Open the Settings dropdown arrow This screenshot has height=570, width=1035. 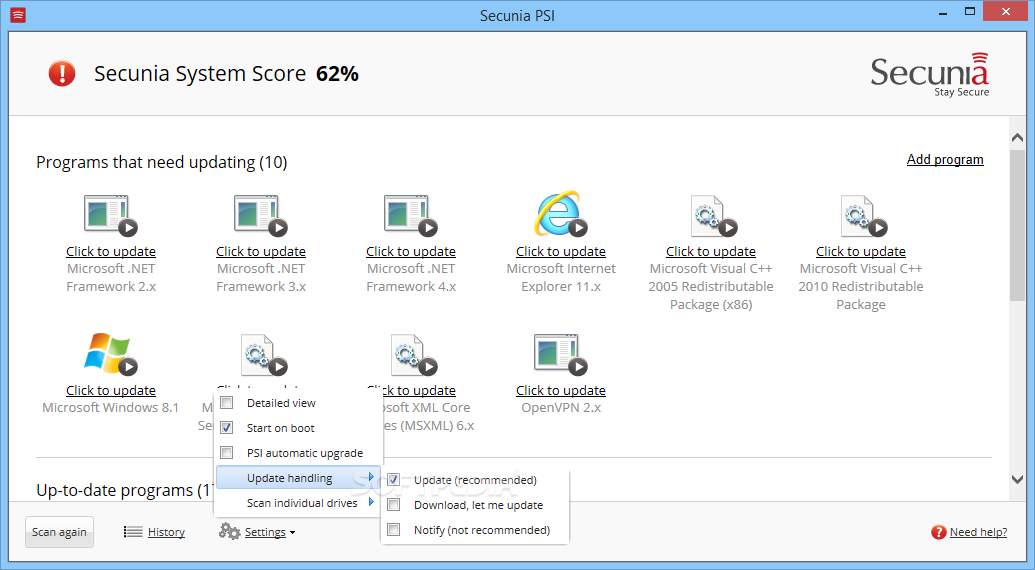coord(292,532)
